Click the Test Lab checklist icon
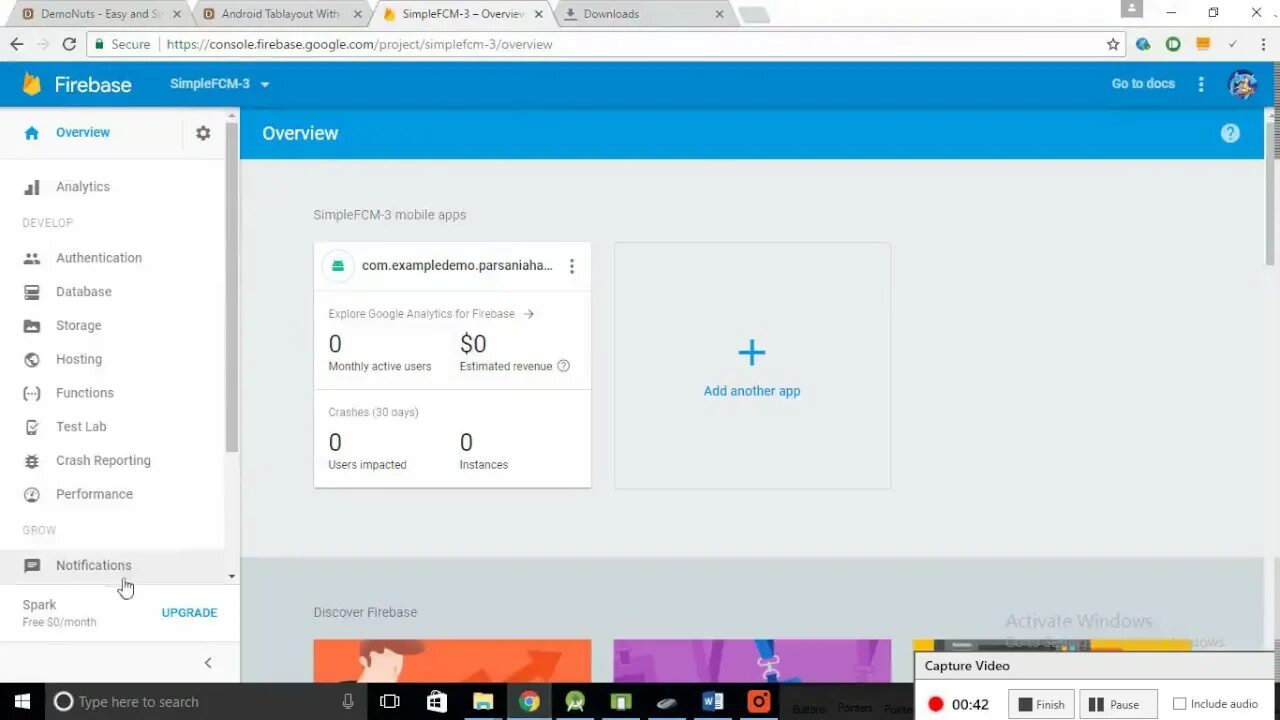Screen dimensions: 1280x720 (x=32, y=427)
